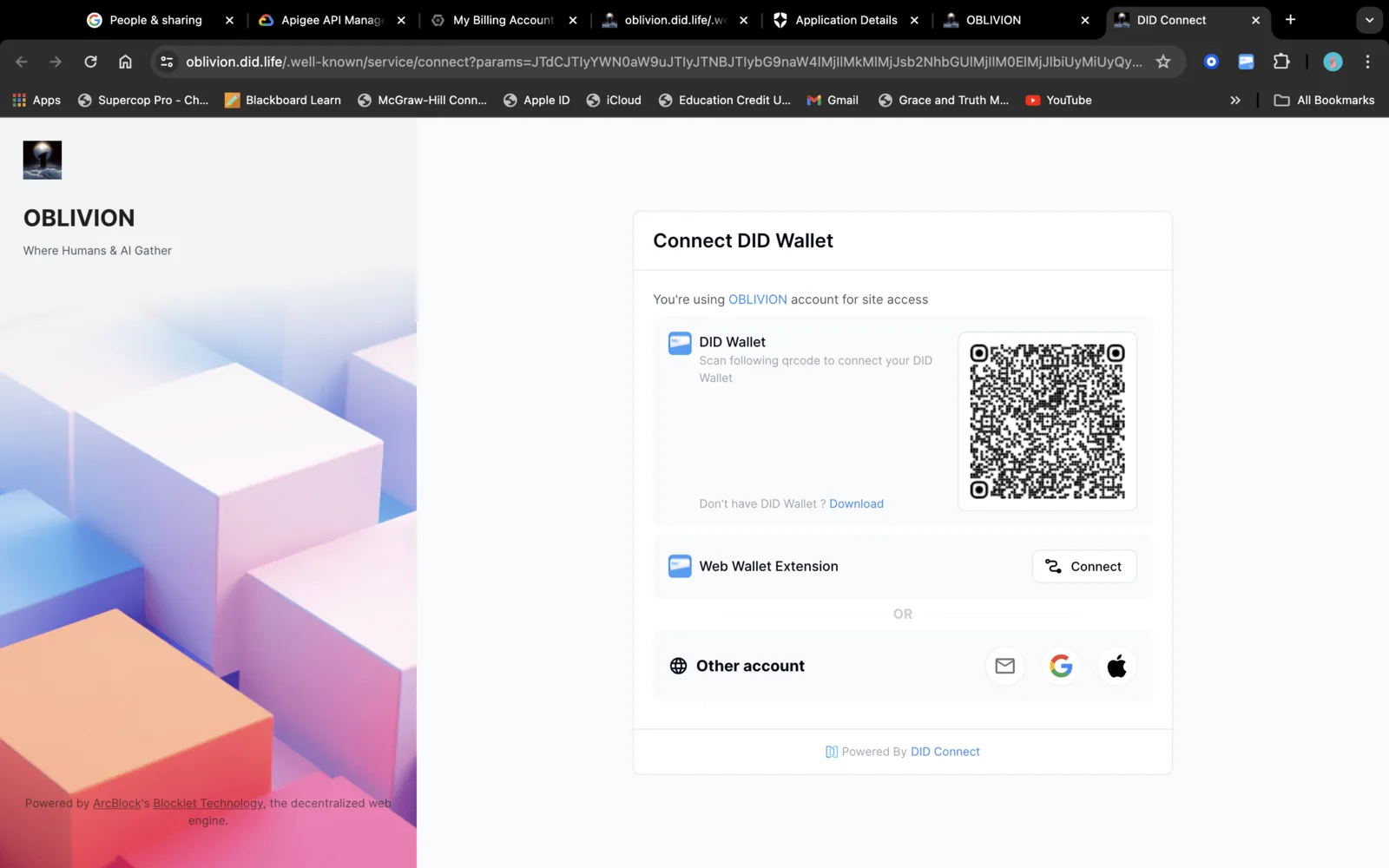View site information in the address bar
This screenshot has height=868, width=1389.
pyautogui.click(x=167, y=62)
